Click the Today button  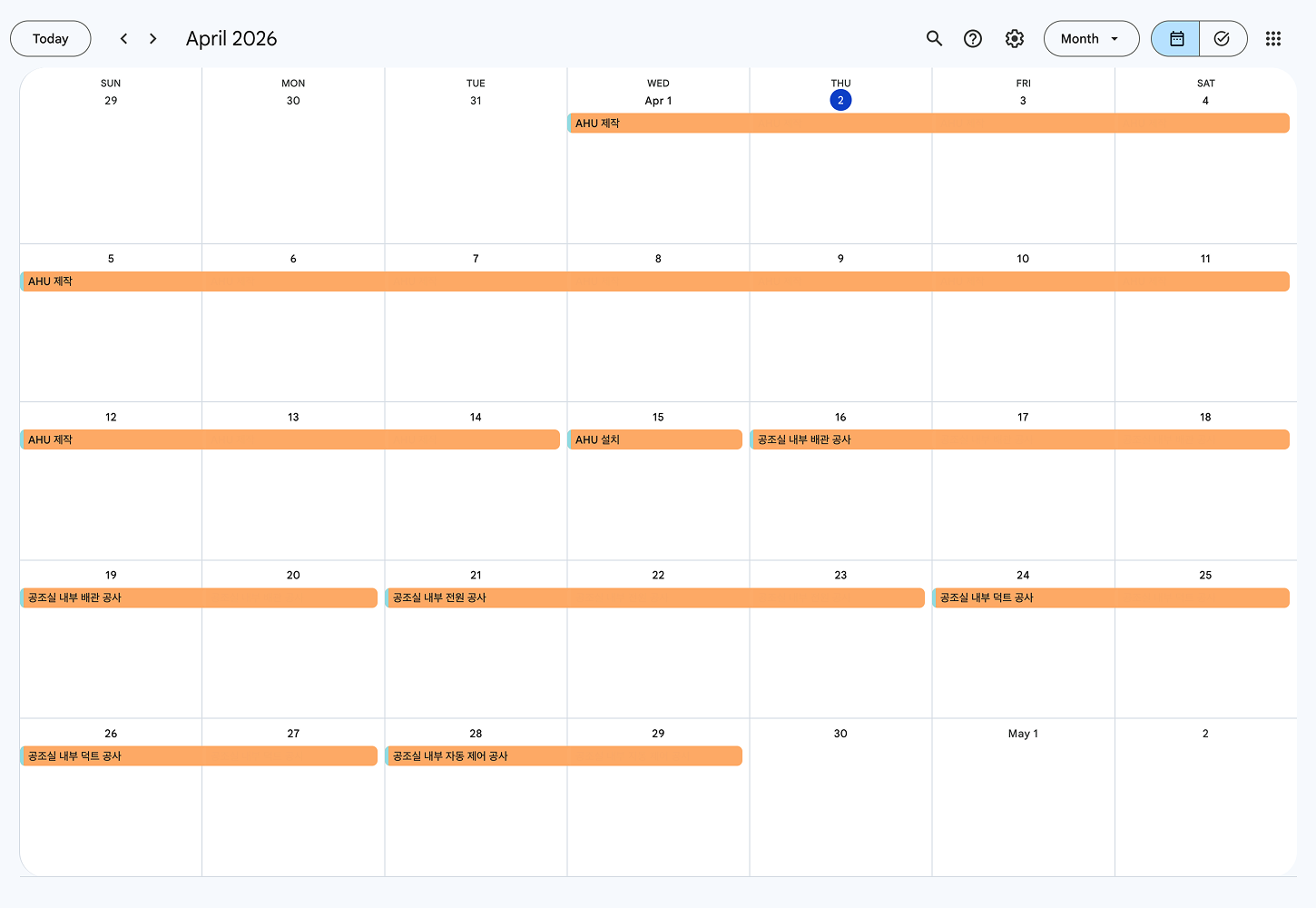tap(51, 38)
